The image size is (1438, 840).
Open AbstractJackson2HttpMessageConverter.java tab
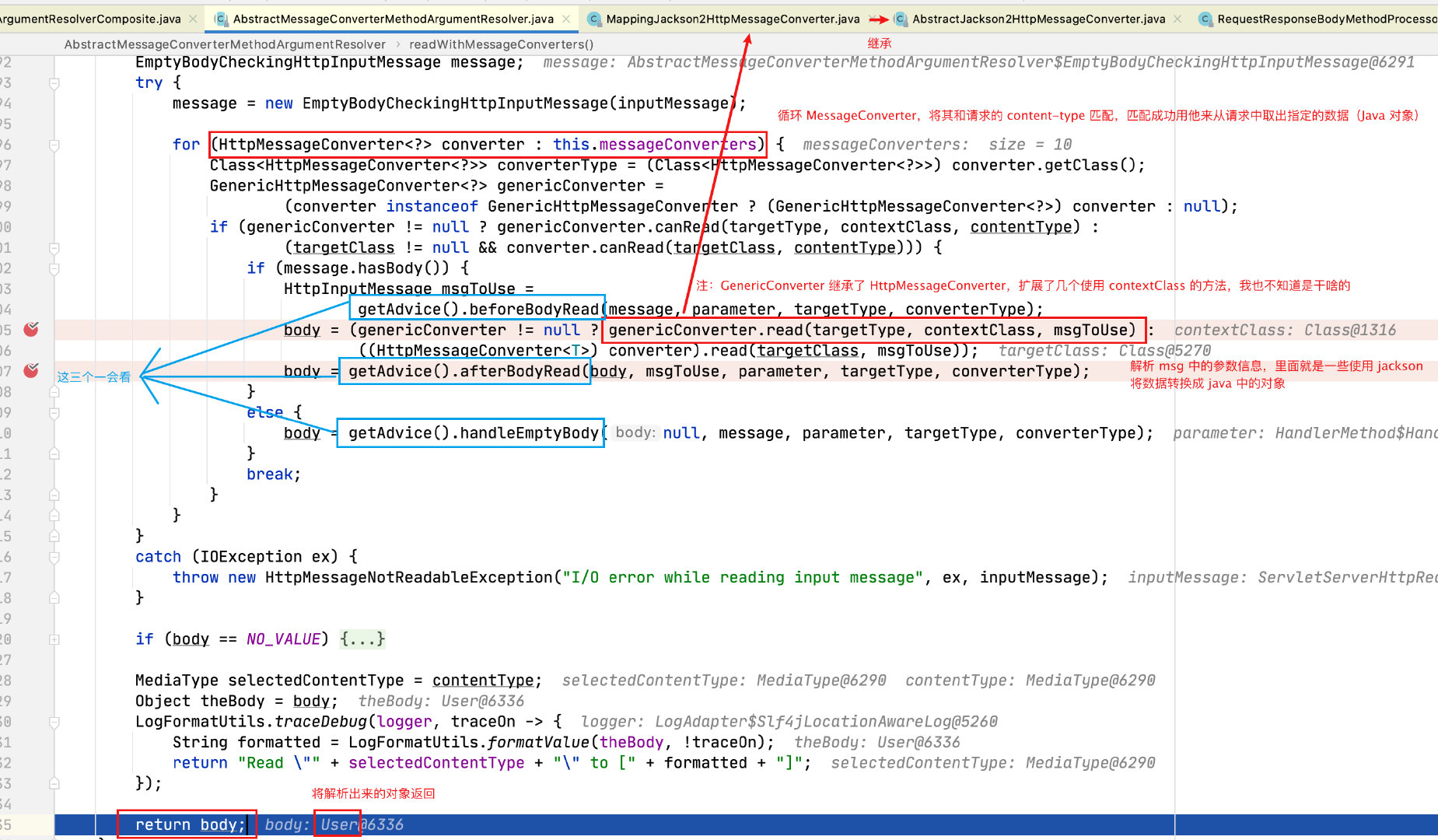pos(1038,19)
